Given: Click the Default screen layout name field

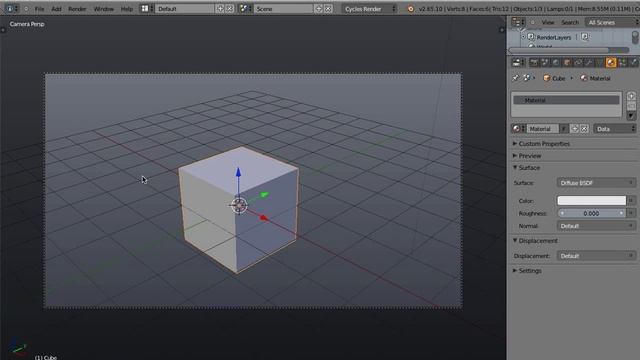Looking at the screenshot, I should click(185, 9).
